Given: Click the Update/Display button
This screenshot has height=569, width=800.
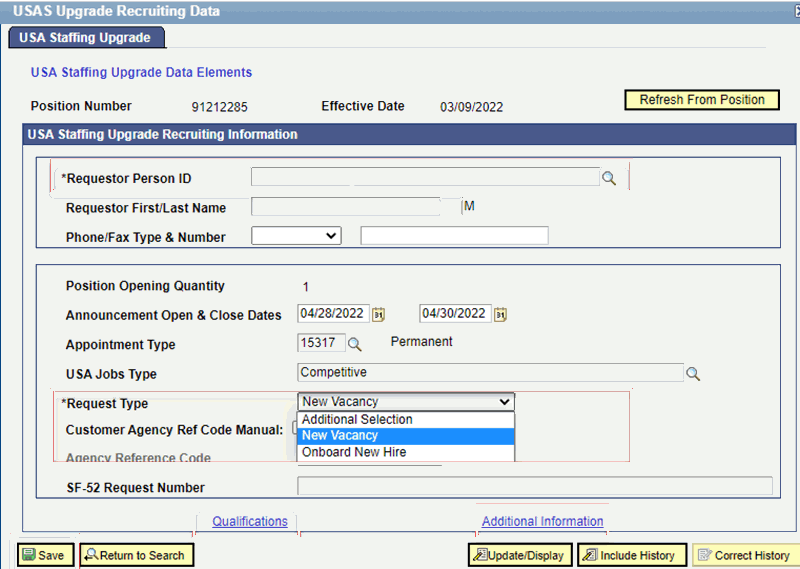Looking at the screenshot, I should [x=520, y=555].
